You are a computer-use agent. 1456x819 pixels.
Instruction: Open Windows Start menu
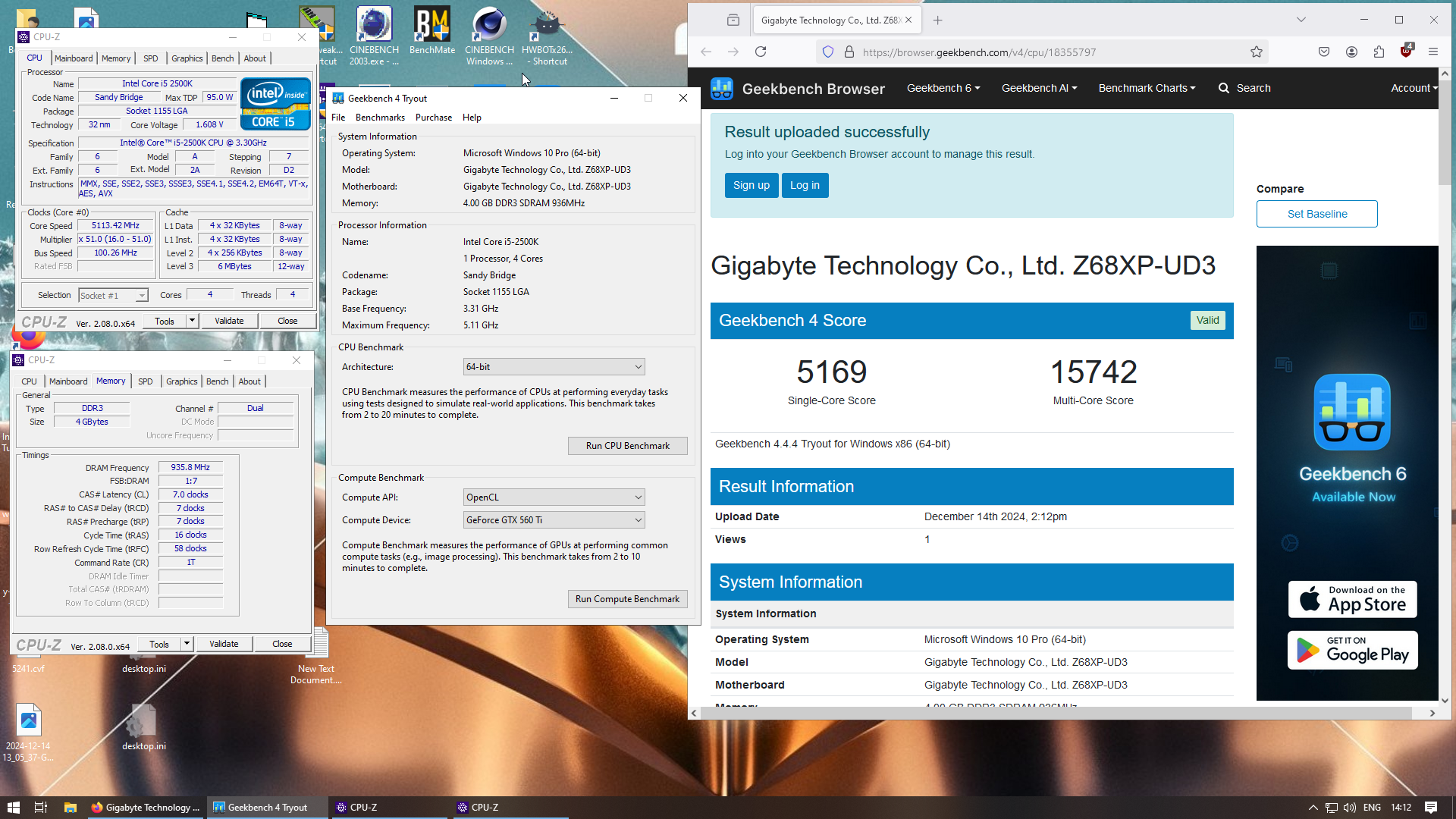pyautogui.click(x=13, y=808)
